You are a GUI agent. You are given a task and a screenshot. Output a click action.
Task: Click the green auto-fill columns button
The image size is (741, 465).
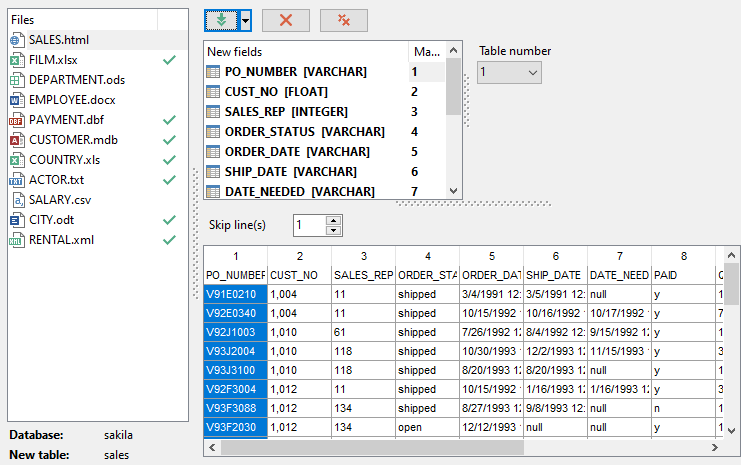tap(221, 20)
